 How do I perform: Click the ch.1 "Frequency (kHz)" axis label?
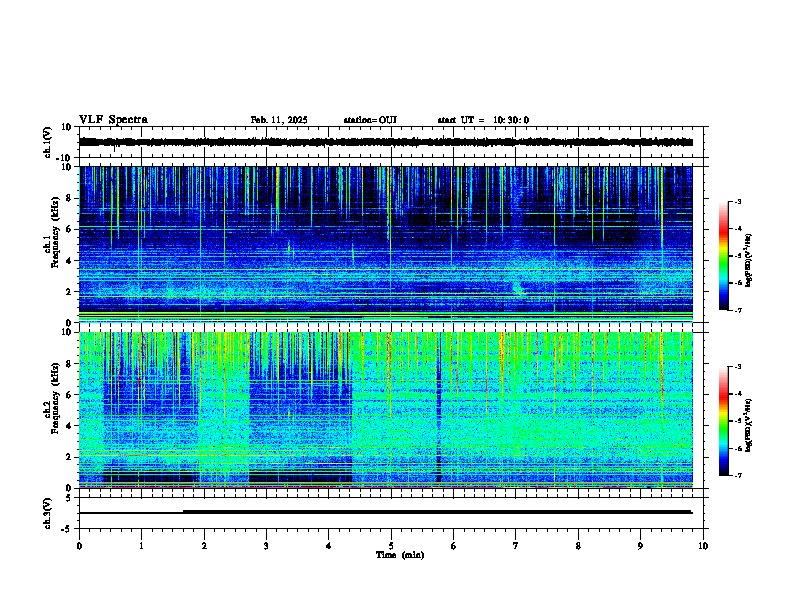point(55,232)
